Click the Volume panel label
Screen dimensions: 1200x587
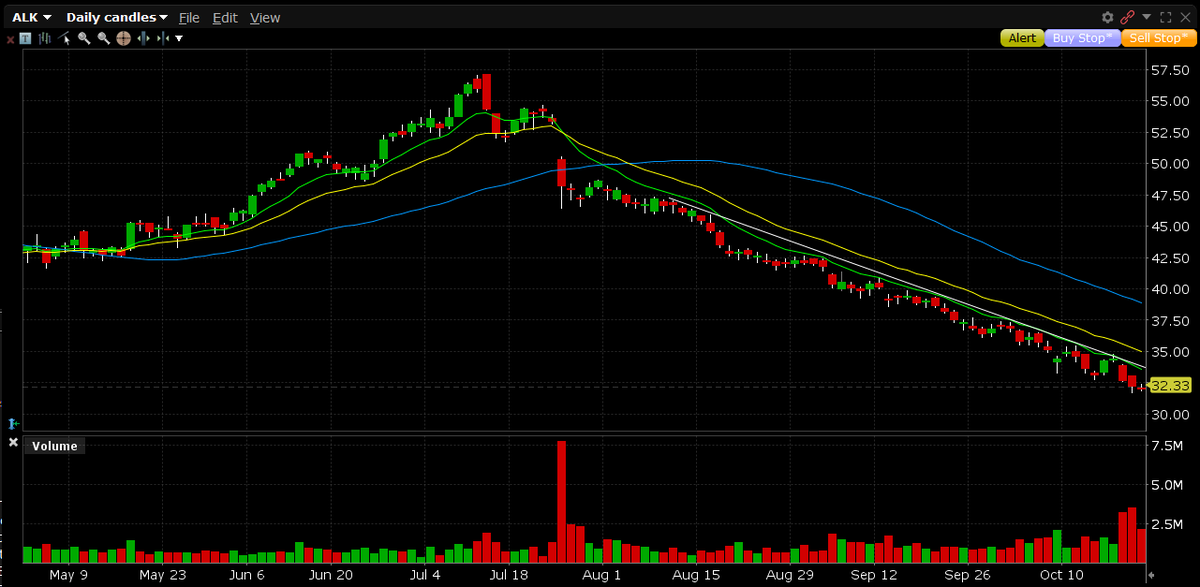click(55, 446)
